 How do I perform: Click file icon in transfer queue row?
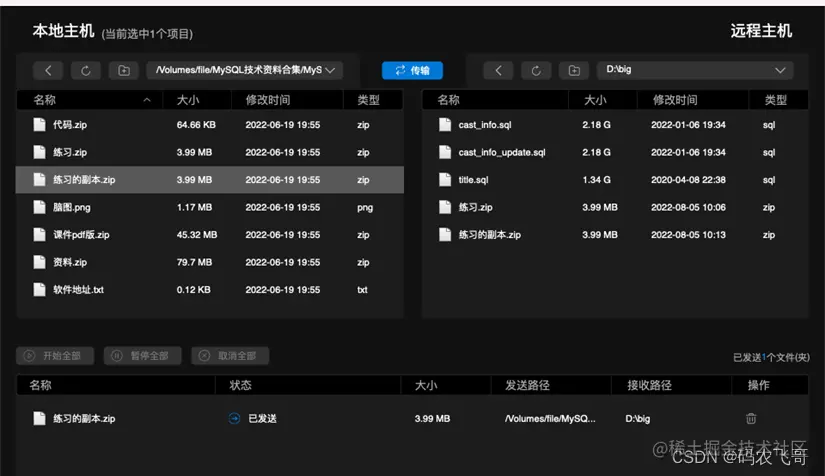[39, 419]
